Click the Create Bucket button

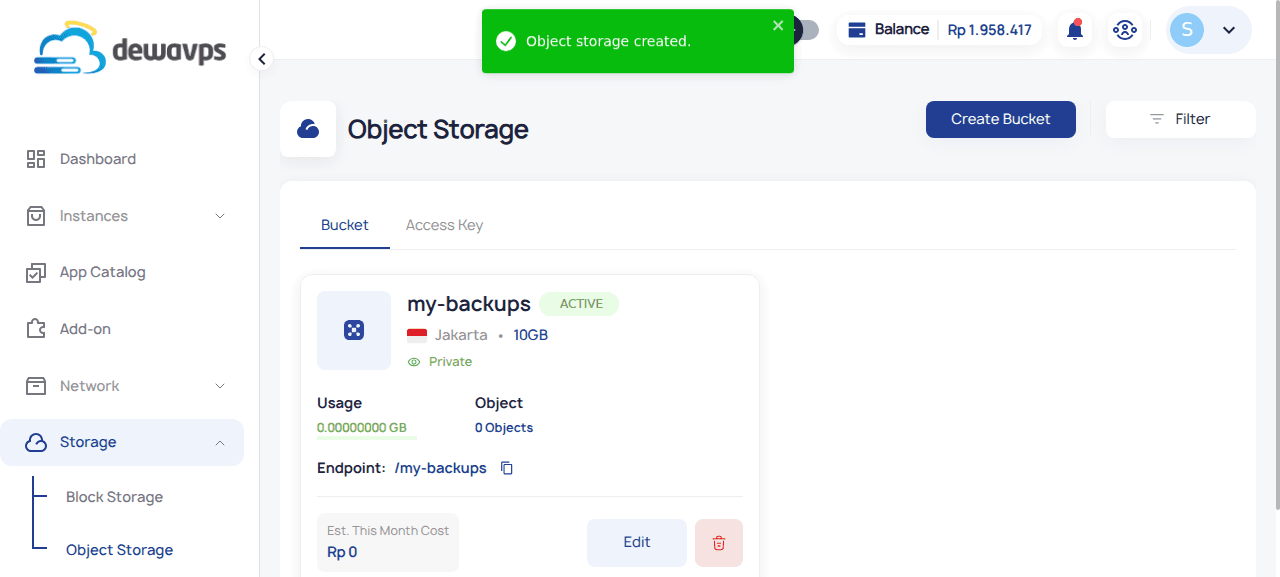(1000, 119)
